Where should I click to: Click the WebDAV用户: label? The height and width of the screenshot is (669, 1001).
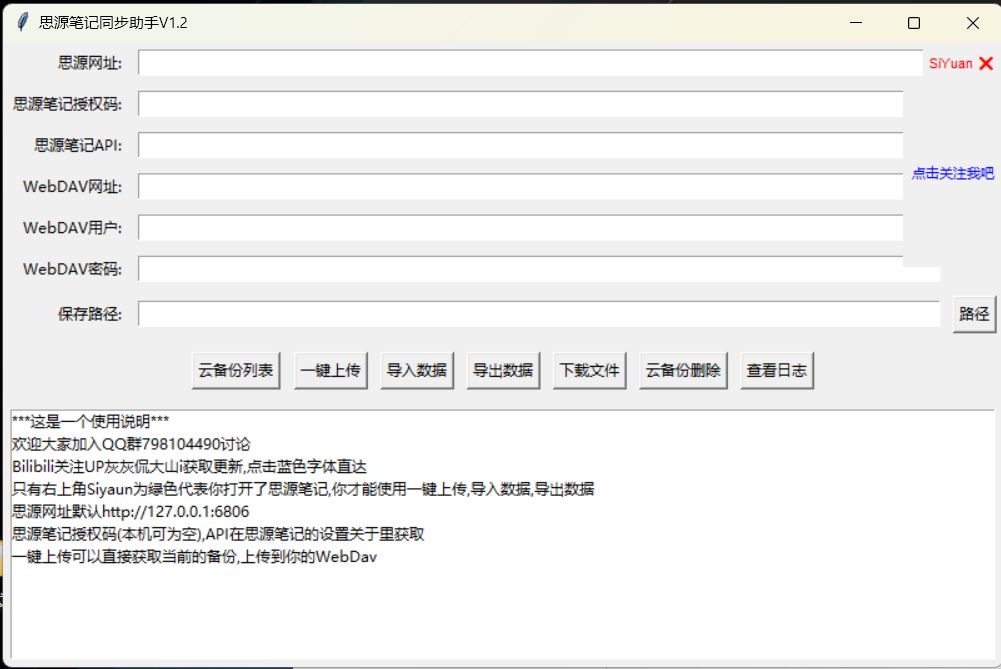[x=72, y=228]
